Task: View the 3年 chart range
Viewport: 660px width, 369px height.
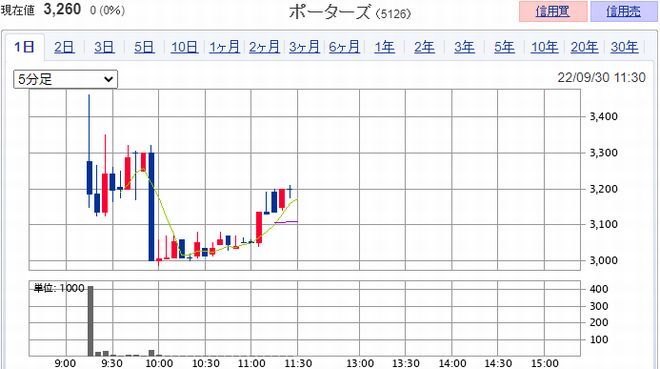Action: tap(464, 47)
